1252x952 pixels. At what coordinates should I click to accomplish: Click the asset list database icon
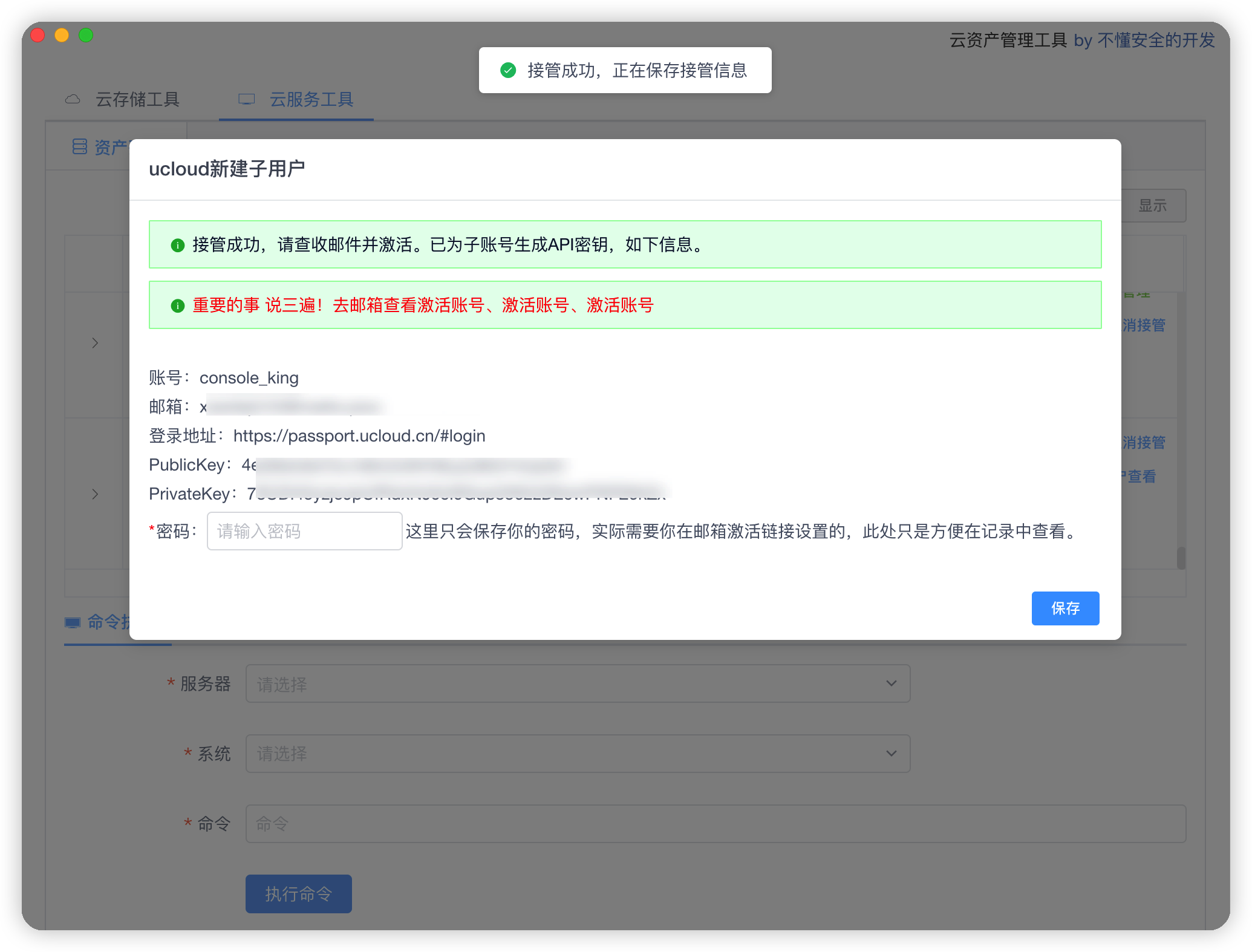pyautogui.click(x=79, y=146)
